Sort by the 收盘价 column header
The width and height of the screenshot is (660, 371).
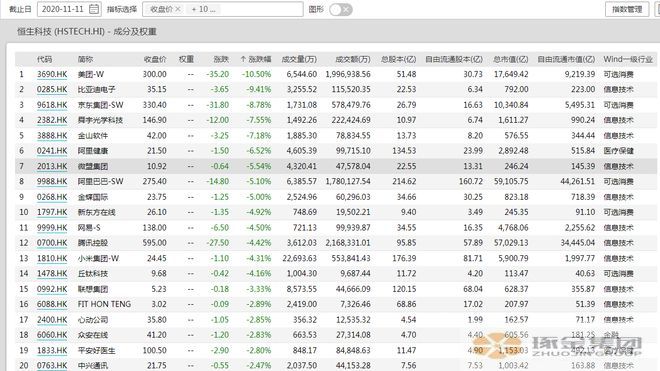pyautogui.click(x=155, y=59)
